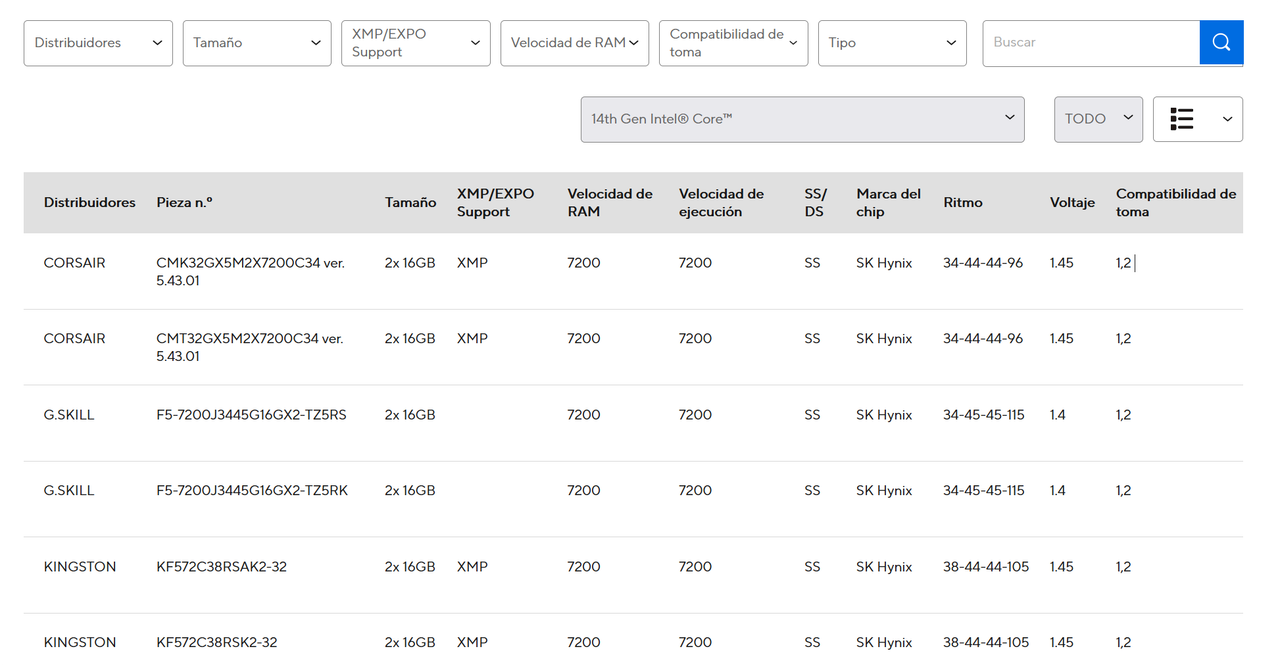
Task: Click socket value 1,2 in the CMK32GX5M2X7200C34 row
Action: point(1124,263)
